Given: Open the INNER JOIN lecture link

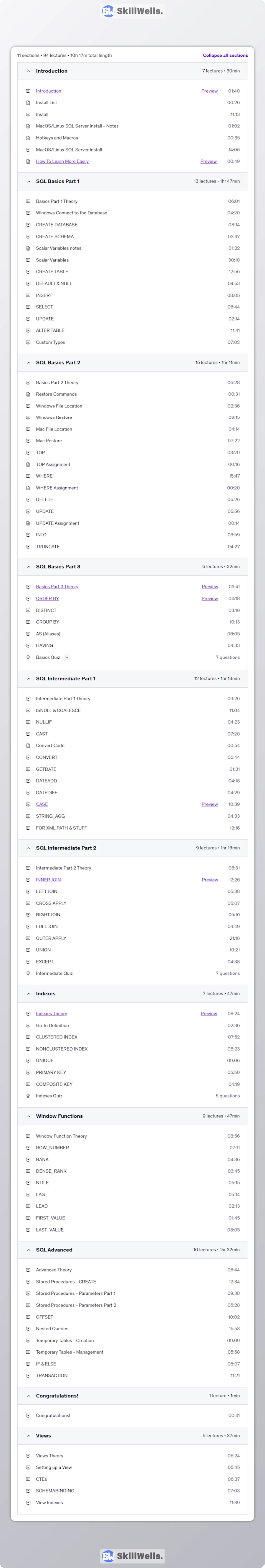Looking at the screenshot, I should [x=48, y=880].
